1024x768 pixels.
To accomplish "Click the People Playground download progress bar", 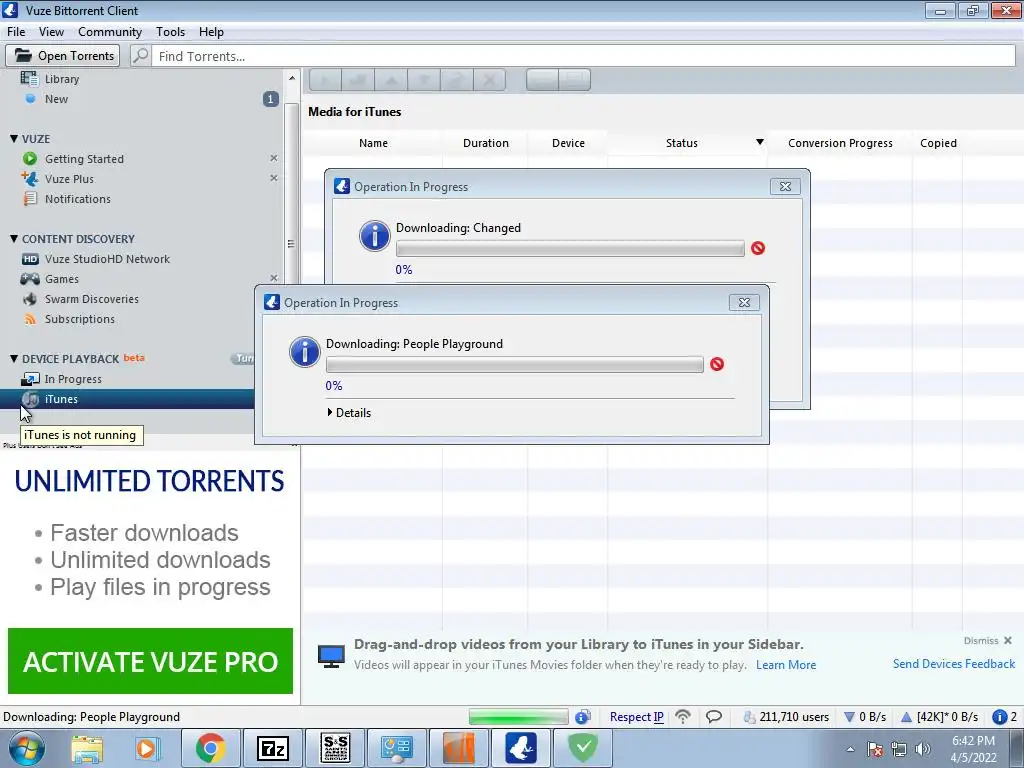I will point(515,364).
